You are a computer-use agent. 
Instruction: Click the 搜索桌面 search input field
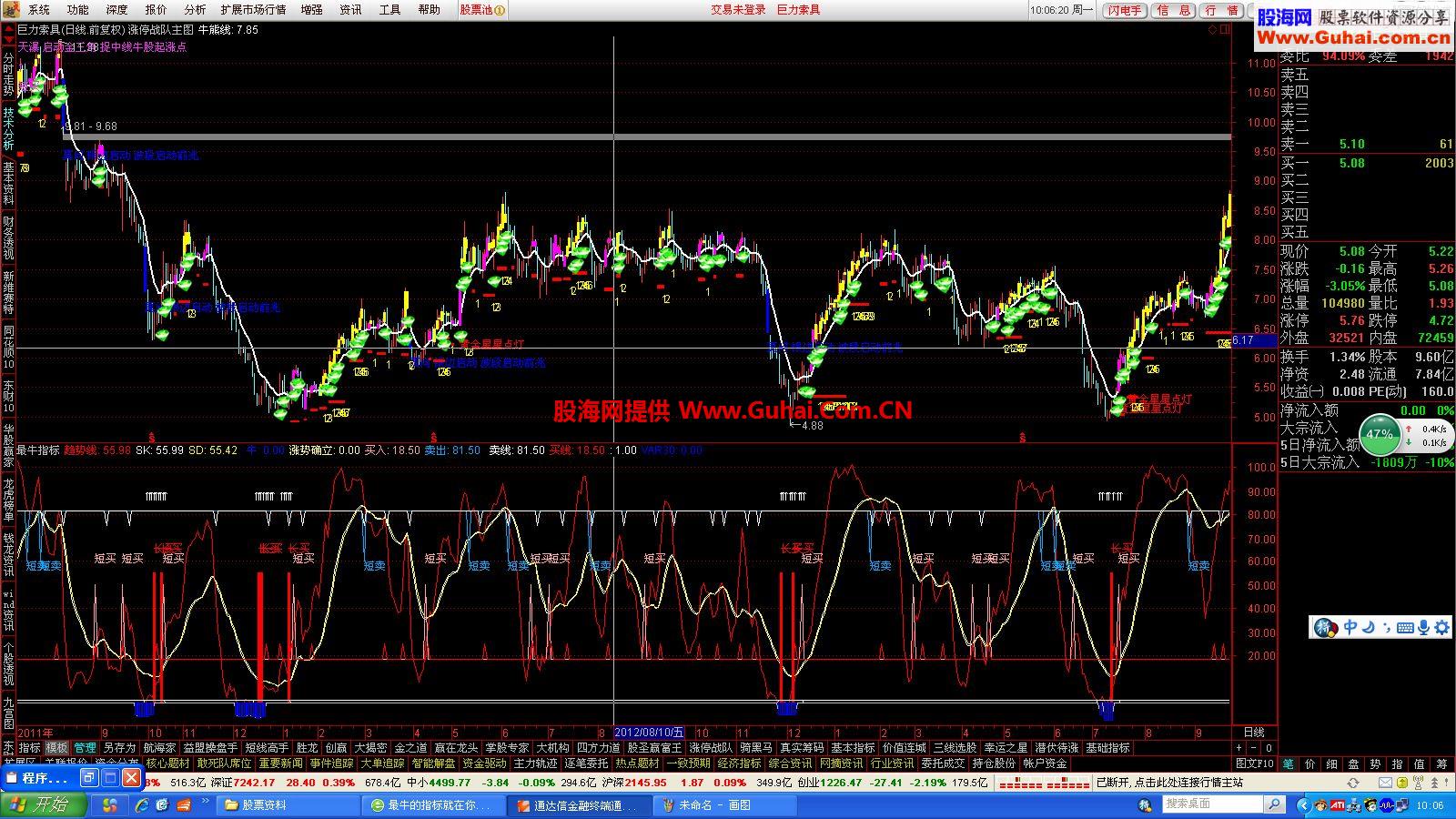coord(1213,804)
